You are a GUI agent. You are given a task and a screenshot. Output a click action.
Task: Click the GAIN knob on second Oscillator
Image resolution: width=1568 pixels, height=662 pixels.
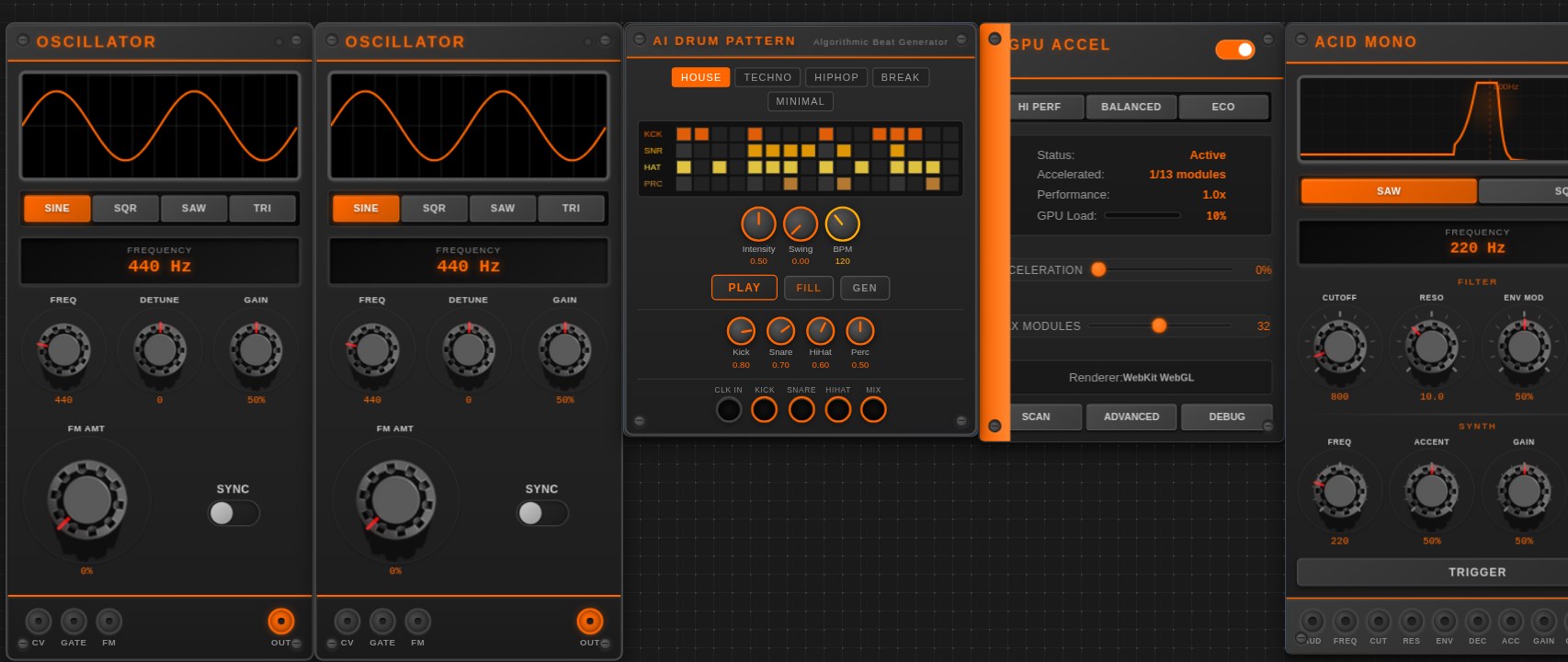tap(564, 349)
